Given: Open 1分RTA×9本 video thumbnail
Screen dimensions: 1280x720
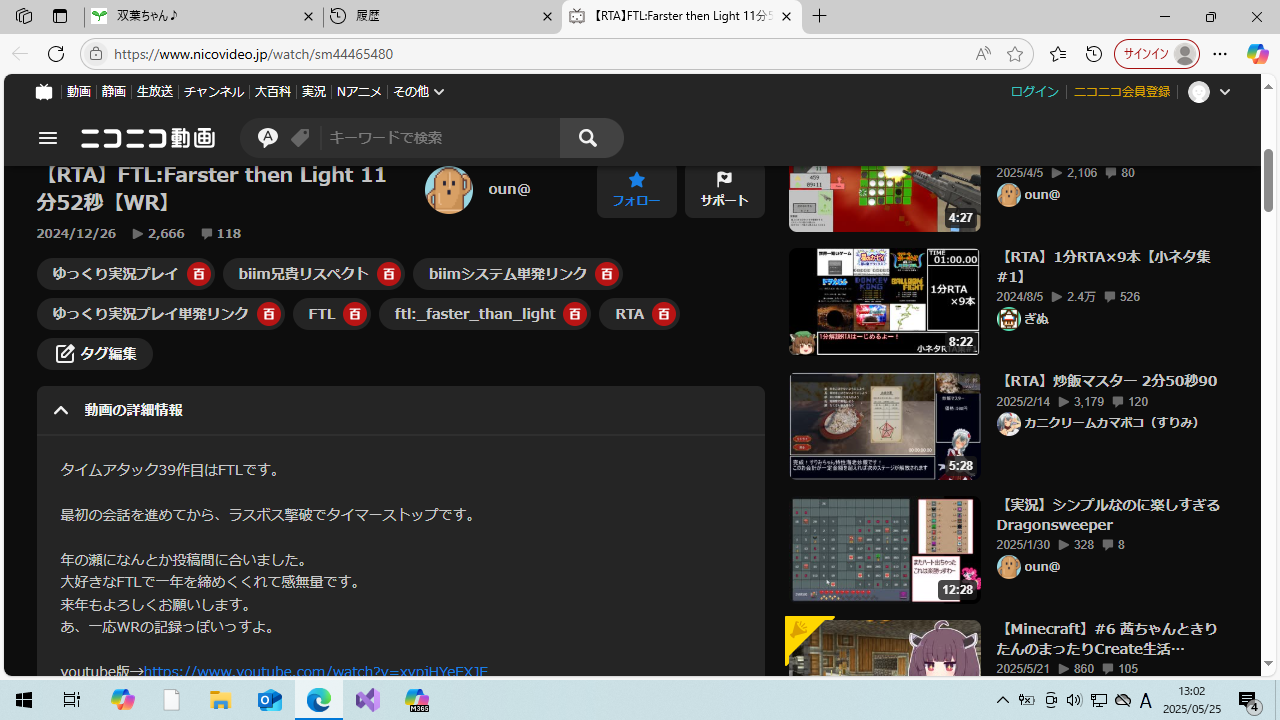Looking at the screenshot, I should coord(885,302).
